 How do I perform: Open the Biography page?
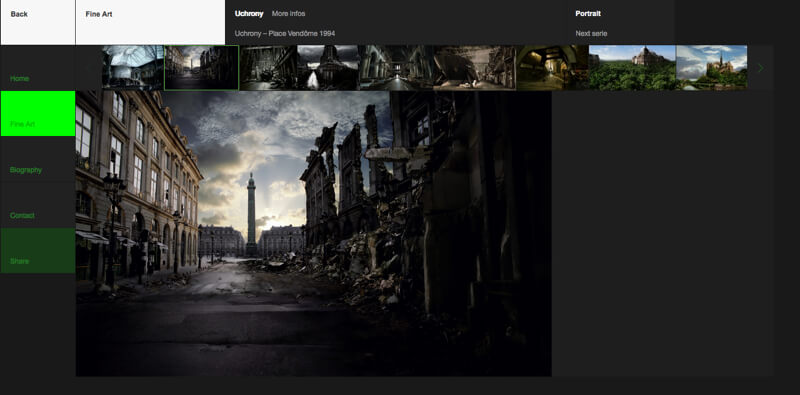38,159
